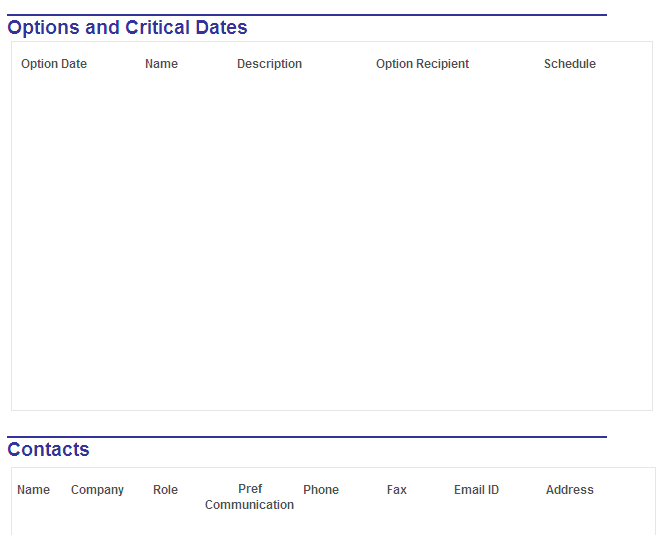Select the Email ID column header
Image resolution: width=661 pixels, height=535 pixels.
pyautogui.click(x=476, y=489)
